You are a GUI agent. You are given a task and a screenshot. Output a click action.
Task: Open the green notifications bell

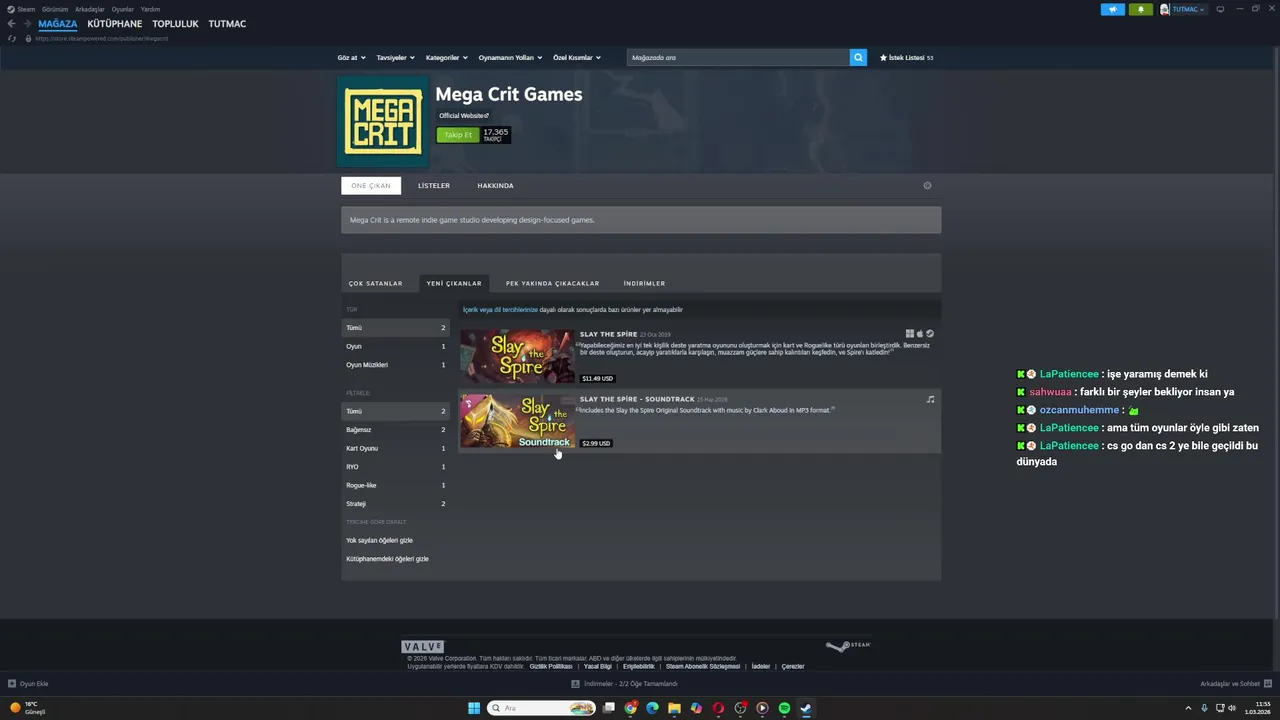tap(1141, 9)
